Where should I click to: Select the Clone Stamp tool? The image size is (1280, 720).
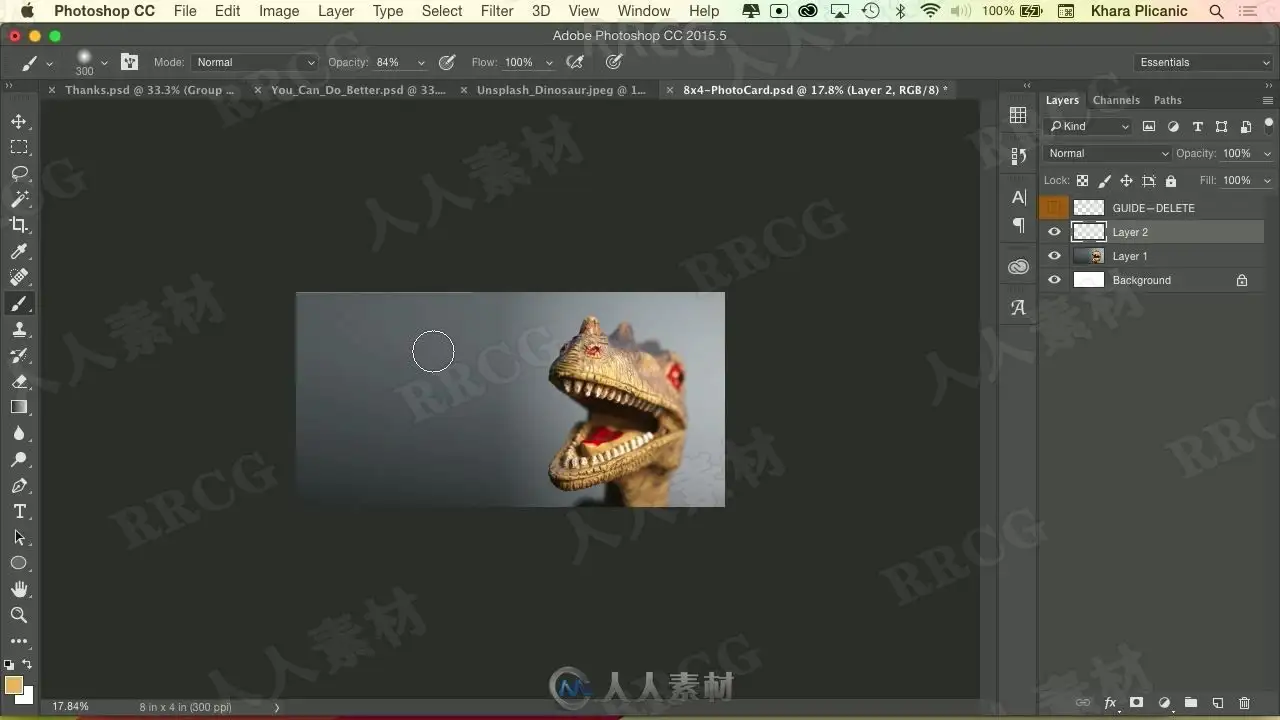[19, 329]
